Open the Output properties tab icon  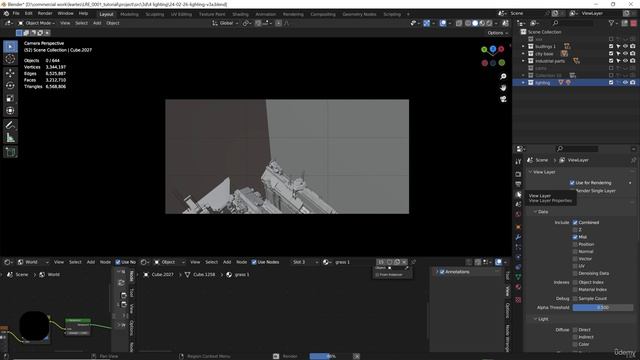[518, 184]
